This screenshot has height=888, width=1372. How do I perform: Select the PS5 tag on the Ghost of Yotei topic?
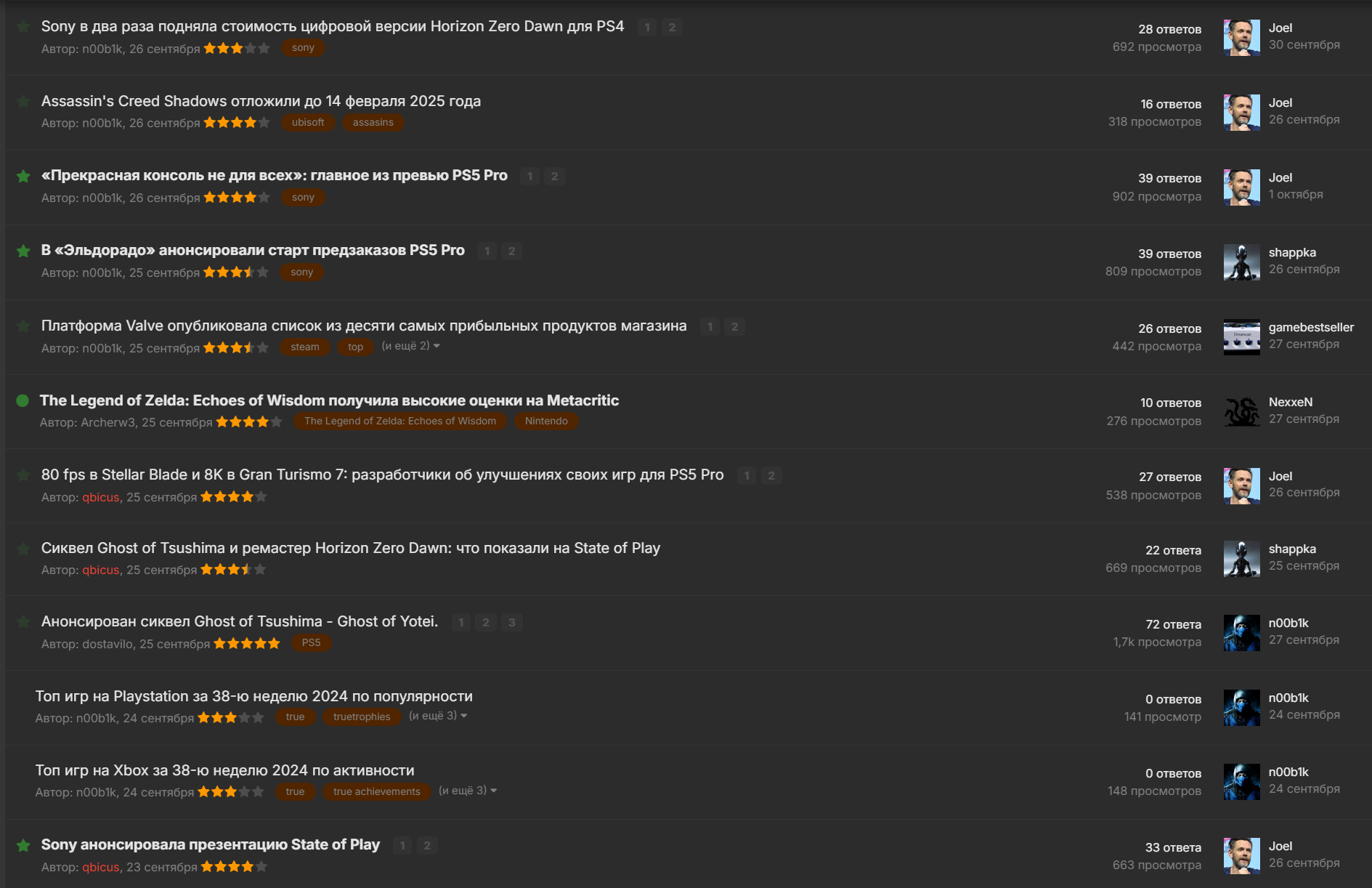point(311,643)
